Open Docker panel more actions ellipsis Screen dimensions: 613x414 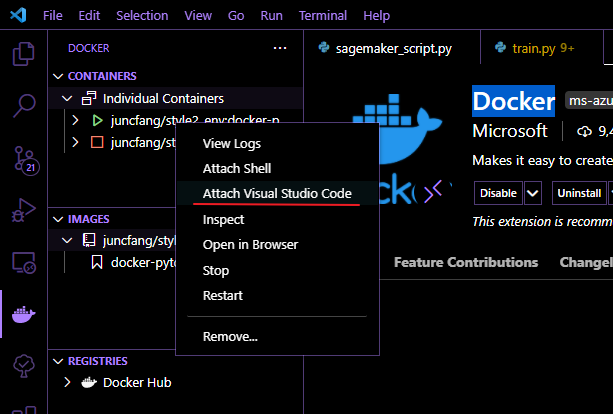tap(280, 48)
